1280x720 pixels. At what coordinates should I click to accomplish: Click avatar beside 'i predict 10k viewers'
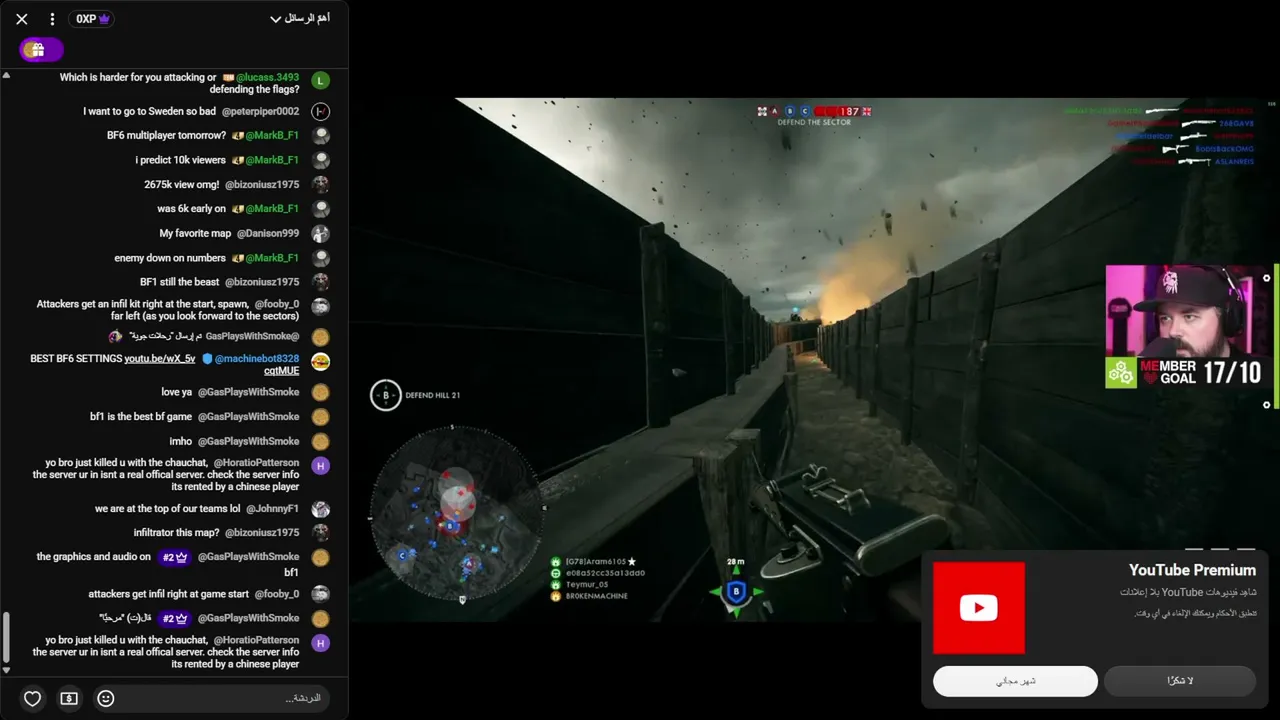point(320,160)
